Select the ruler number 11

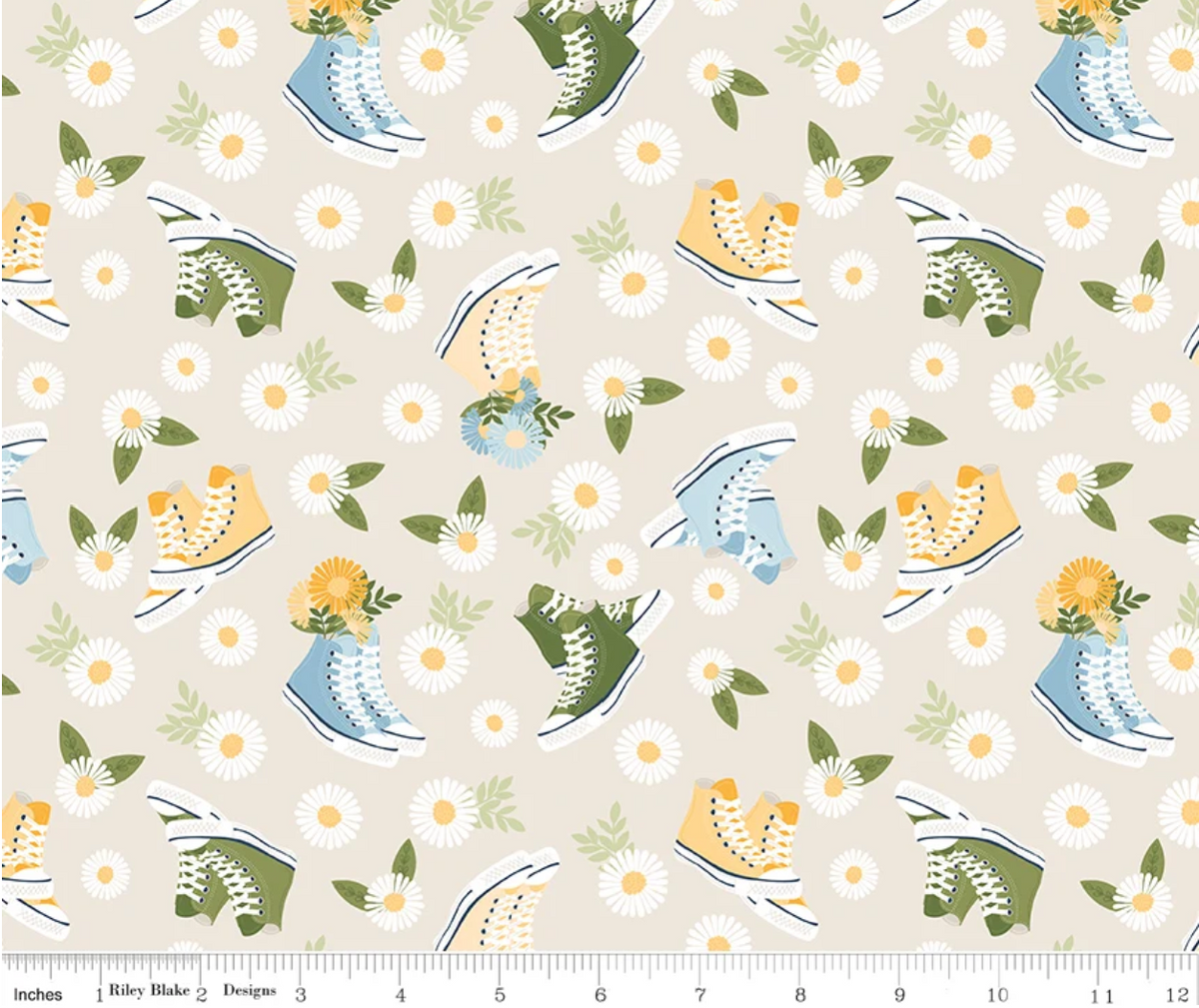point(1101,996)
